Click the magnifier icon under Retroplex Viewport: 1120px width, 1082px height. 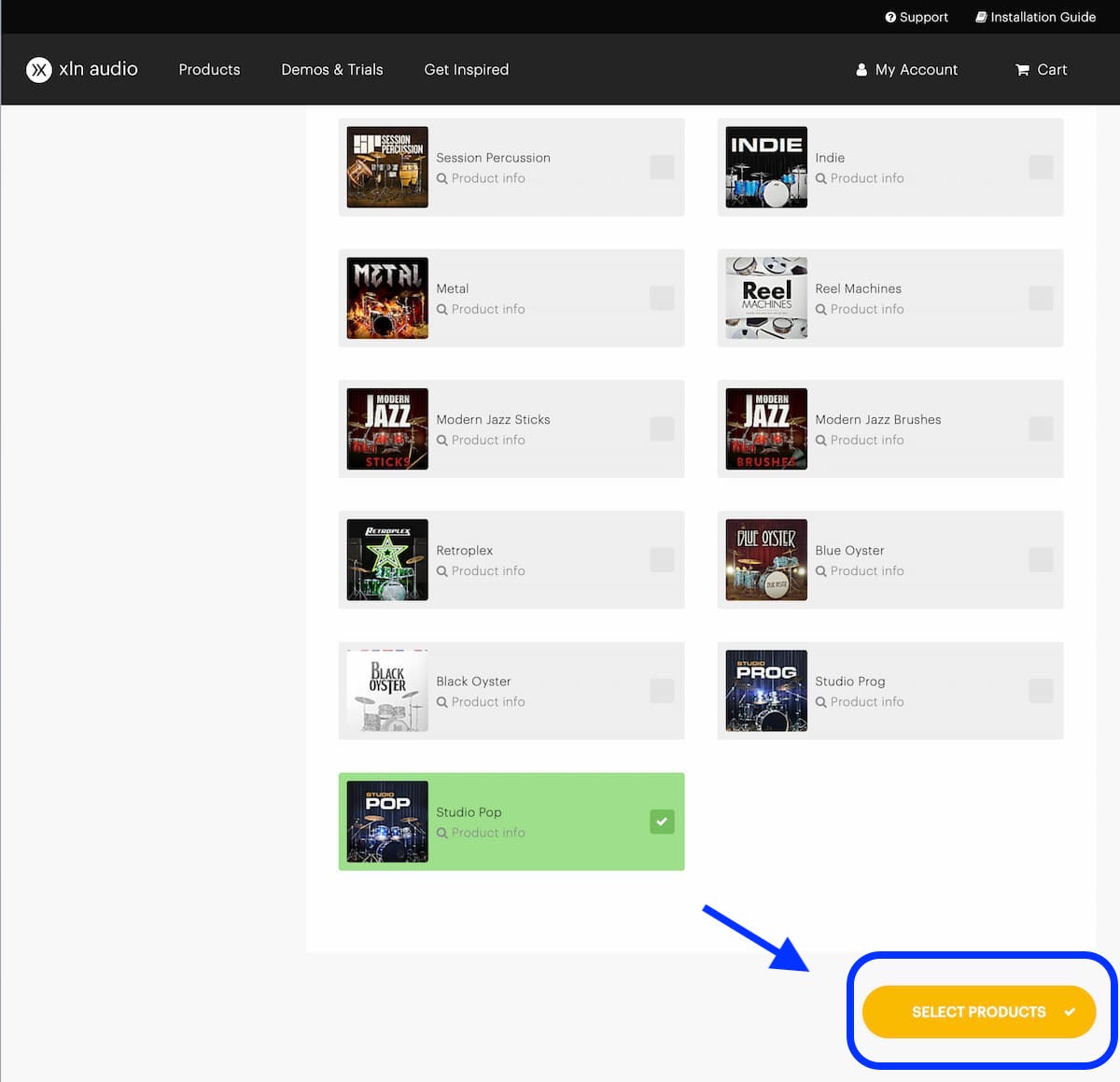[x=442, y=570]
